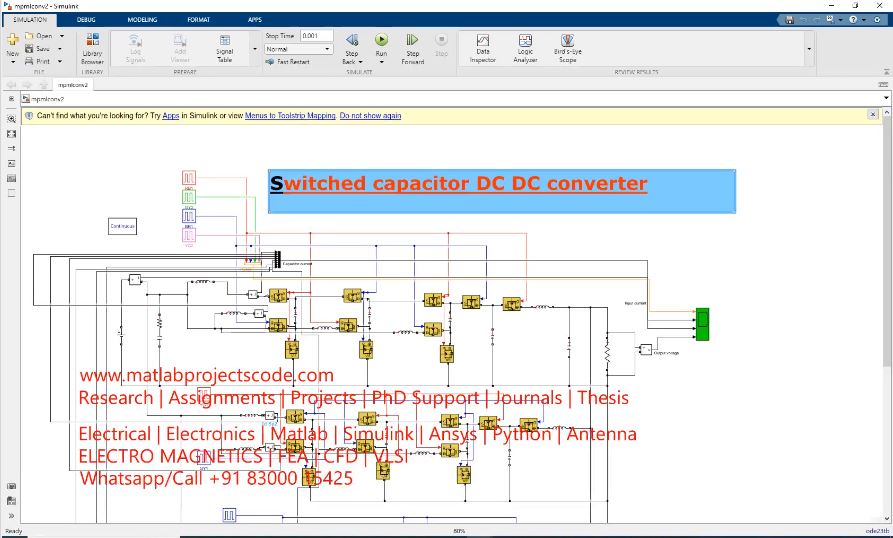Click the Annotation tool in left palette
Screen dimensions: 893x538
click(x=11, y=163)
